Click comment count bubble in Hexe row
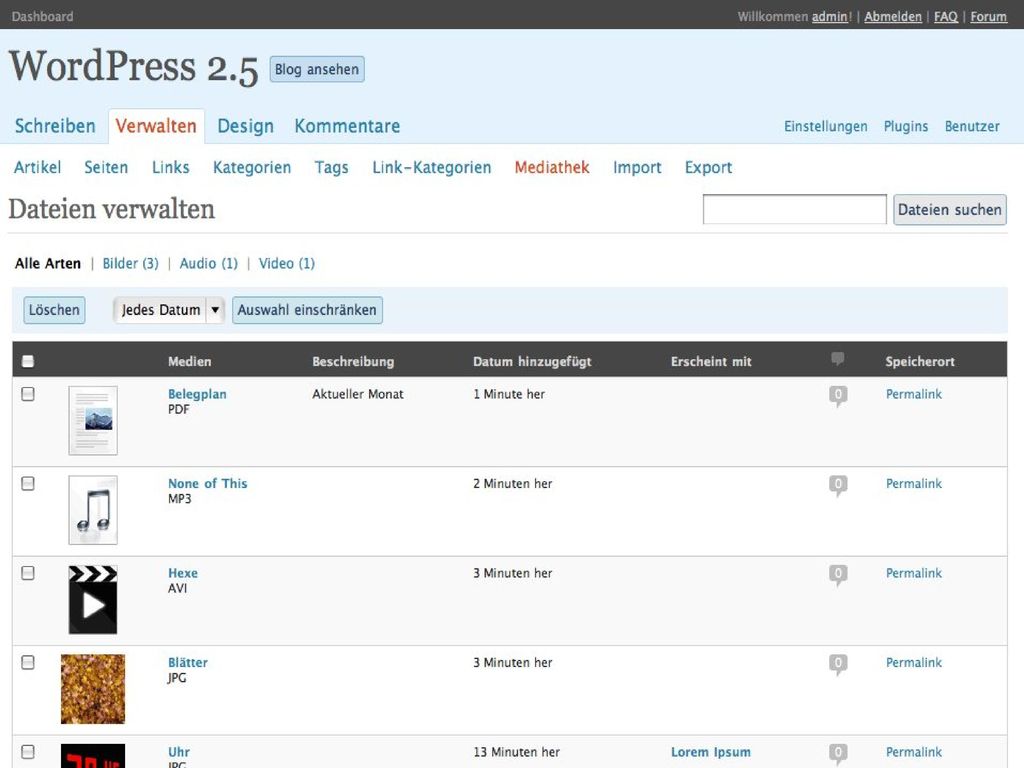Viewport: 1024px width, 768px height. [838, 575]
